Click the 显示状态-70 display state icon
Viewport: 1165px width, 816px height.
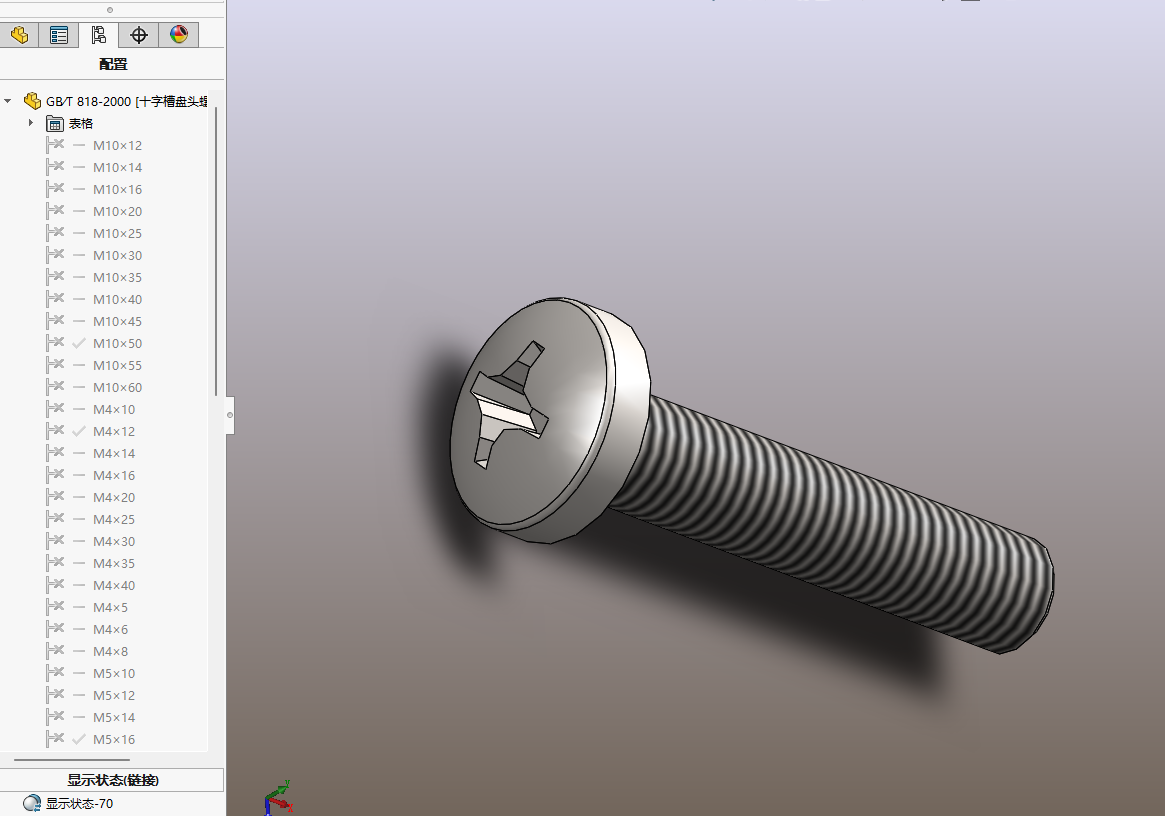click(32, 803)
